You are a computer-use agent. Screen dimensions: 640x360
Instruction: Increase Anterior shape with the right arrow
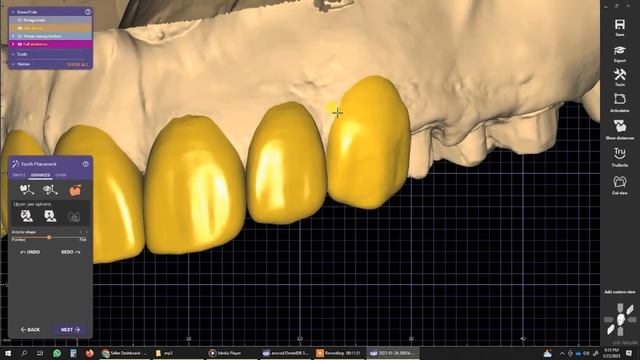86,232
